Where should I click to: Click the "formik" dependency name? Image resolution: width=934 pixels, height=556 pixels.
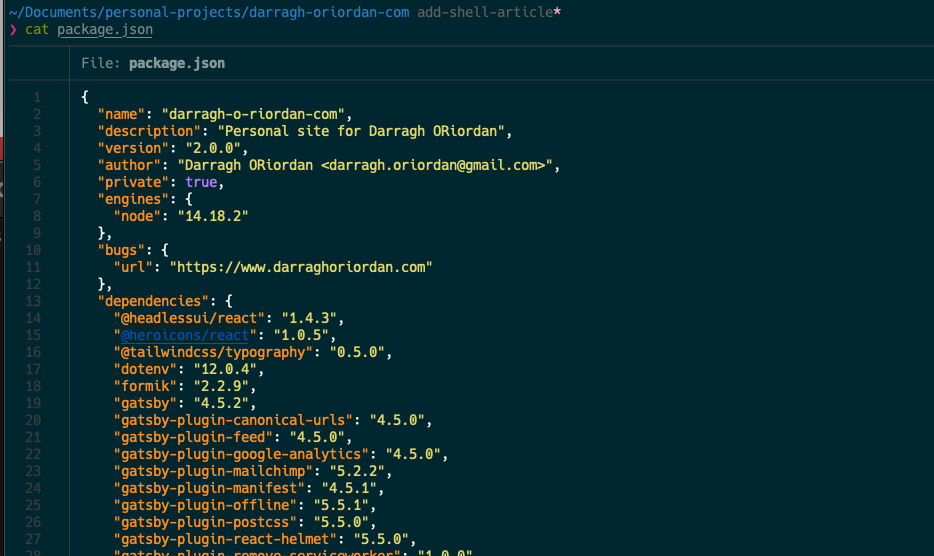point(145,386)
